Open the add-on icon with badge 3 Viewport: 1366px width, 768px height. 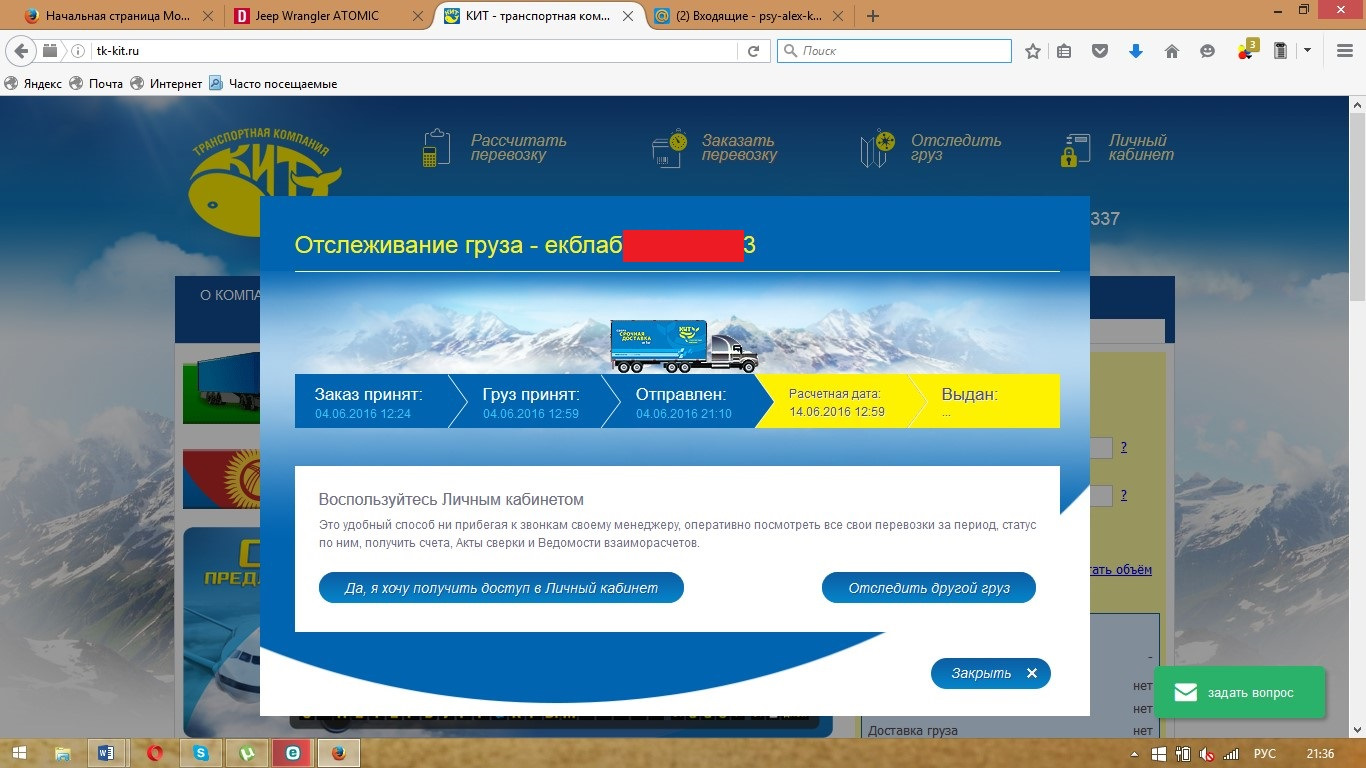click(x=1247, y=50)
